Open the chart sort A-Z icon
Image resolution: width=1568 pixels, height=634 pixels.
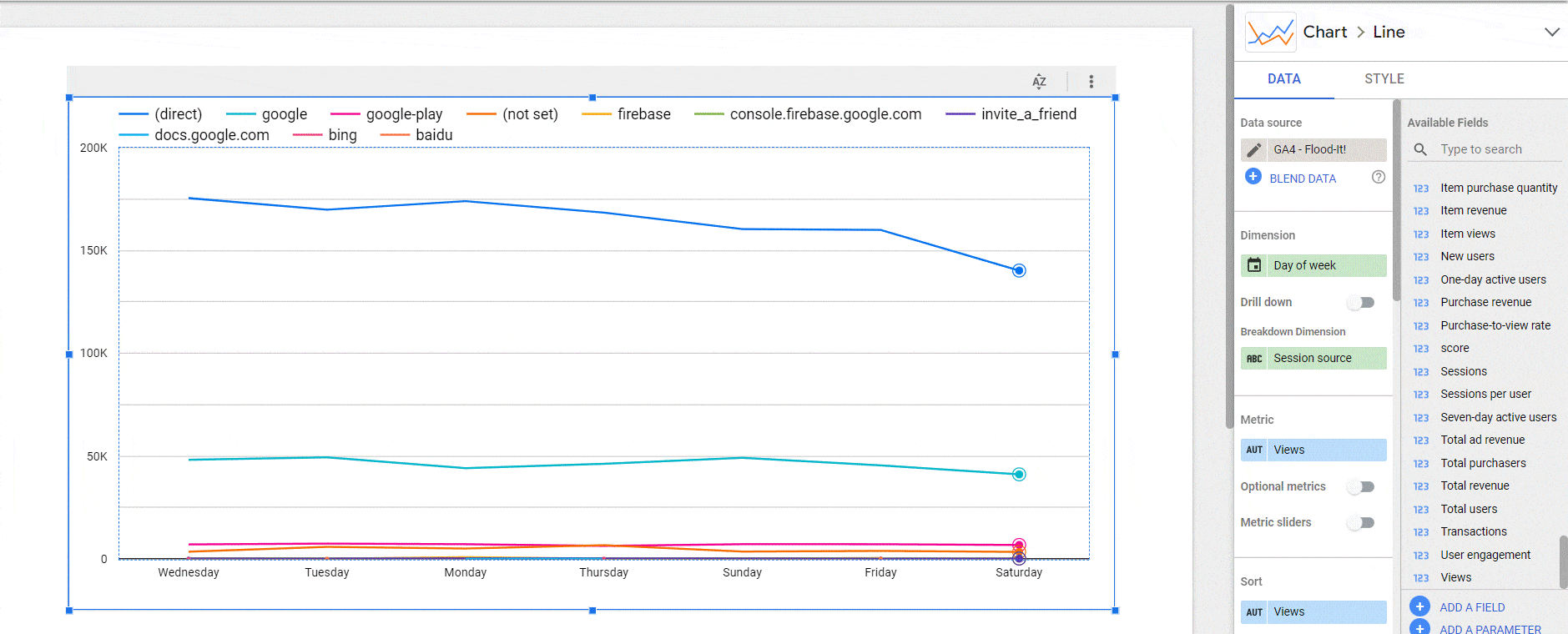[x=1039, y=81]
